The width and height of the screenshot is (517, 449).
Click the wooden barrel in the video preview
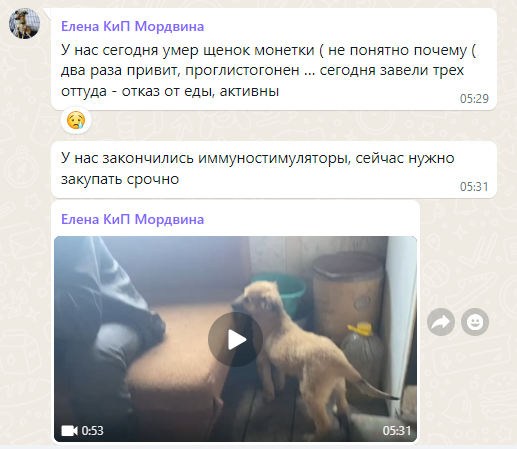(348, 293)
